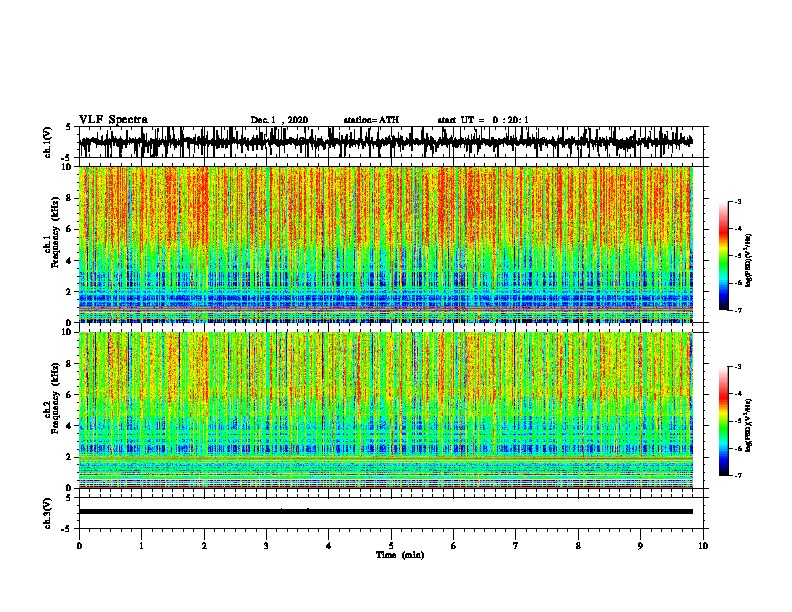
Task: Click the ch.2 spectrogram color scale bar
Action: coord(723,421)
